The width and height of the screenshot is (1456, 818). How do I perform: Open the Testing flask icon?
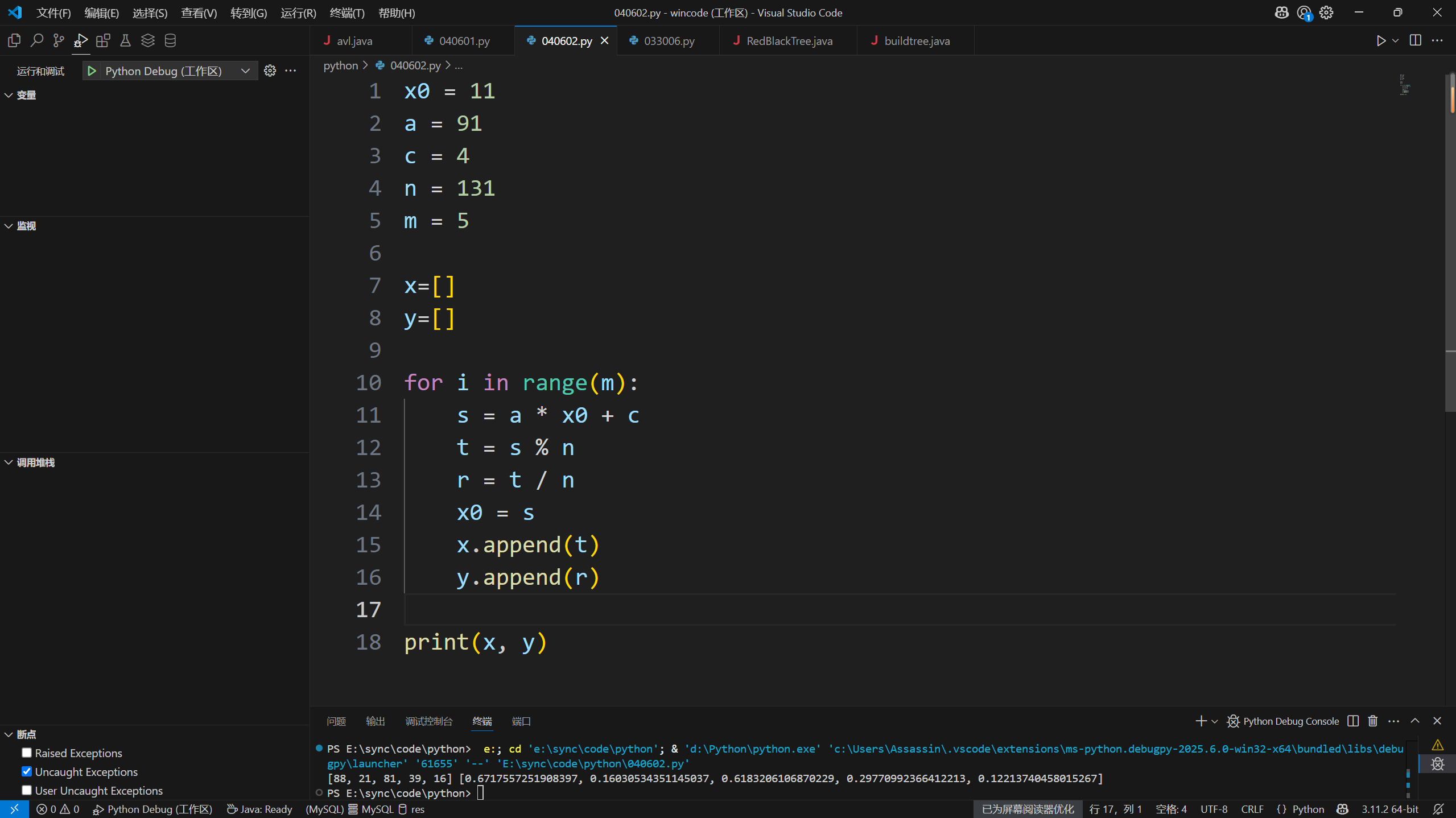tap(125, 40)
